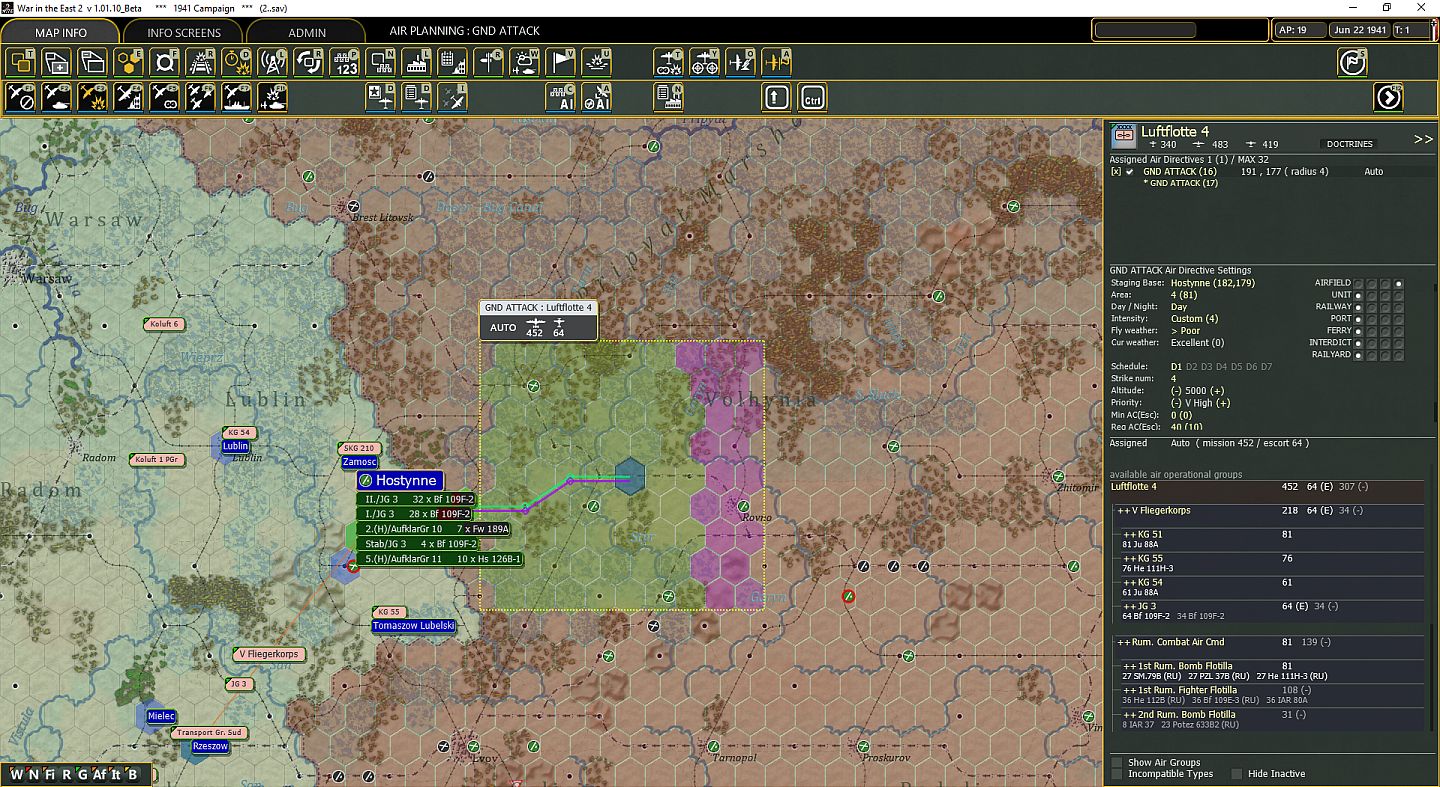Click the no-fly air directive icon (F1)
This screenshot has height=787, width=1440.
pos(21,97)
